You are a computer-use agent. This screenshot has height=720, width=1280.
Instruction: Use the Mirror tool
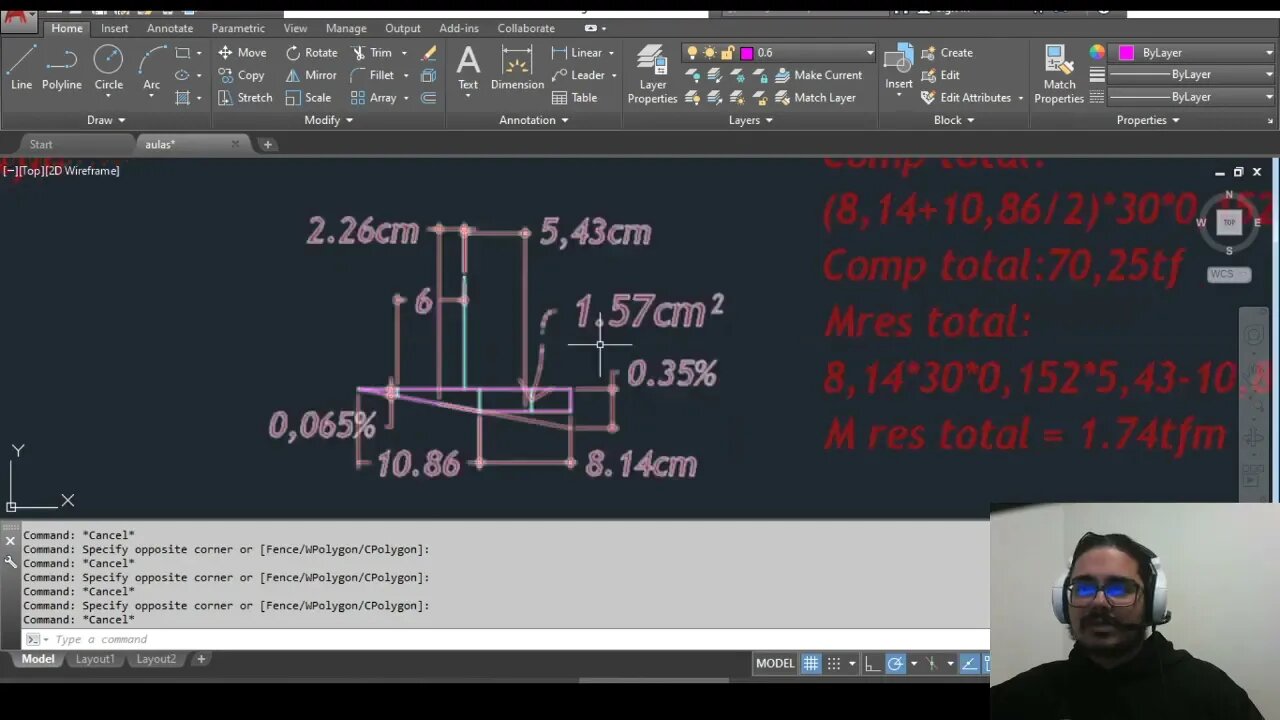(x=311, y=75)
